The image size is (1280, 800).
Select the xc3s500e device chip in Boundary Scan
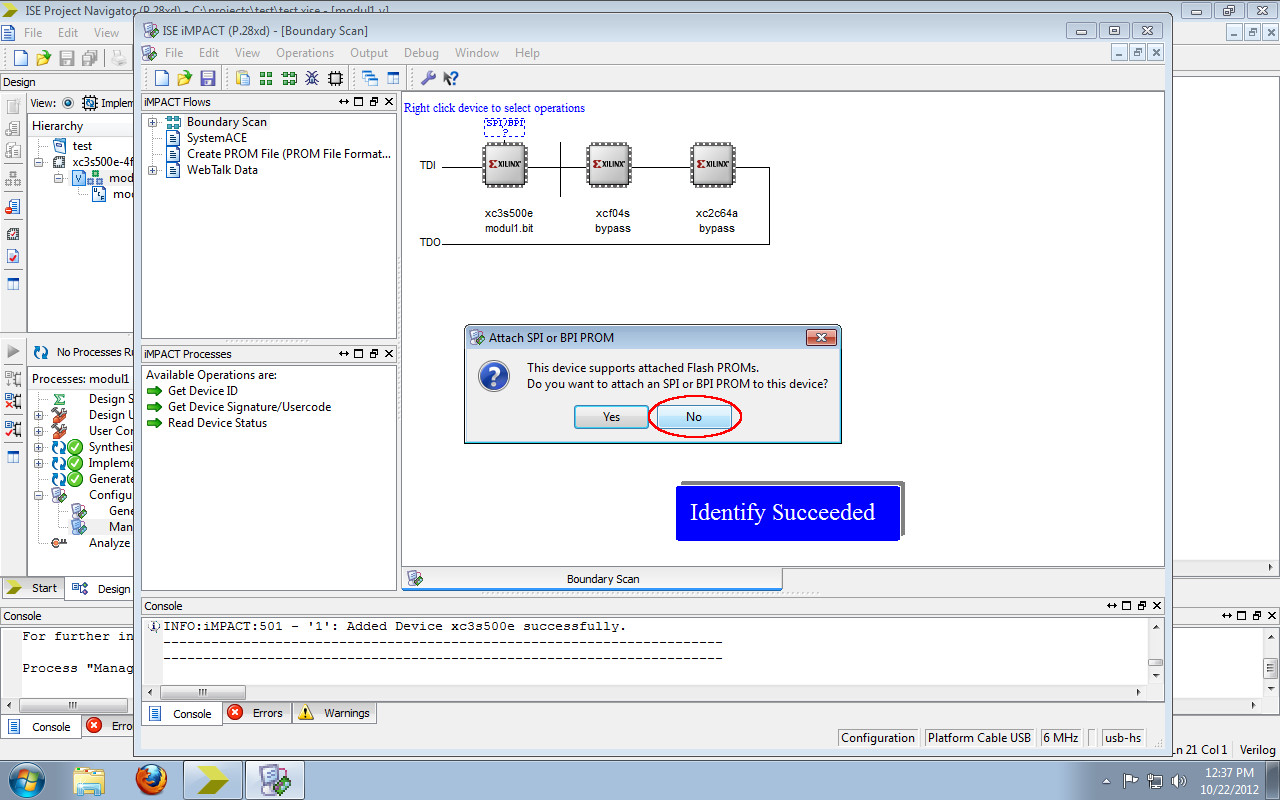pyautogui.click(x=504, y=164)
